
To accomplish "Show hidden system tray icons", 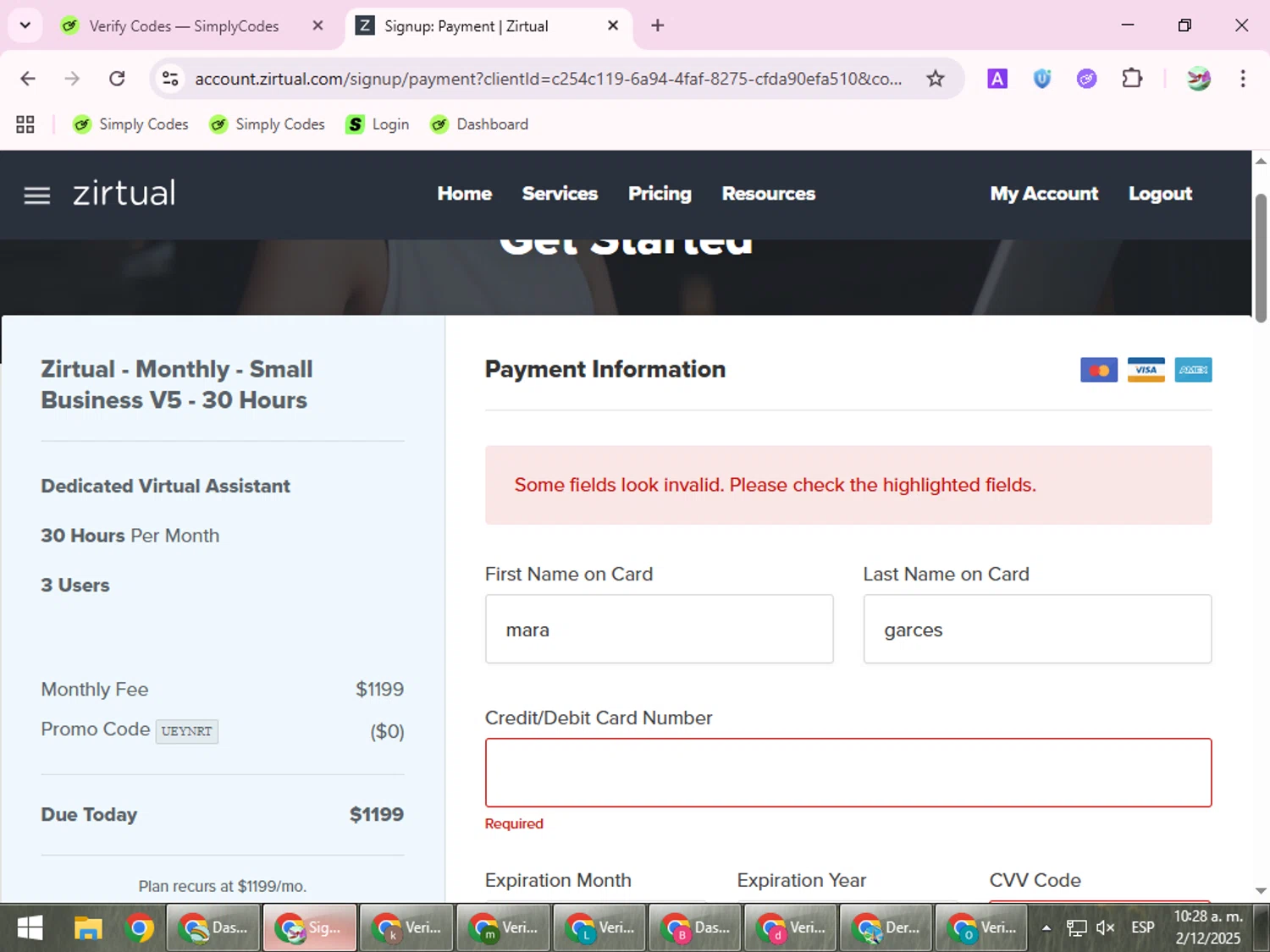I will click(x=1046, y=928).
